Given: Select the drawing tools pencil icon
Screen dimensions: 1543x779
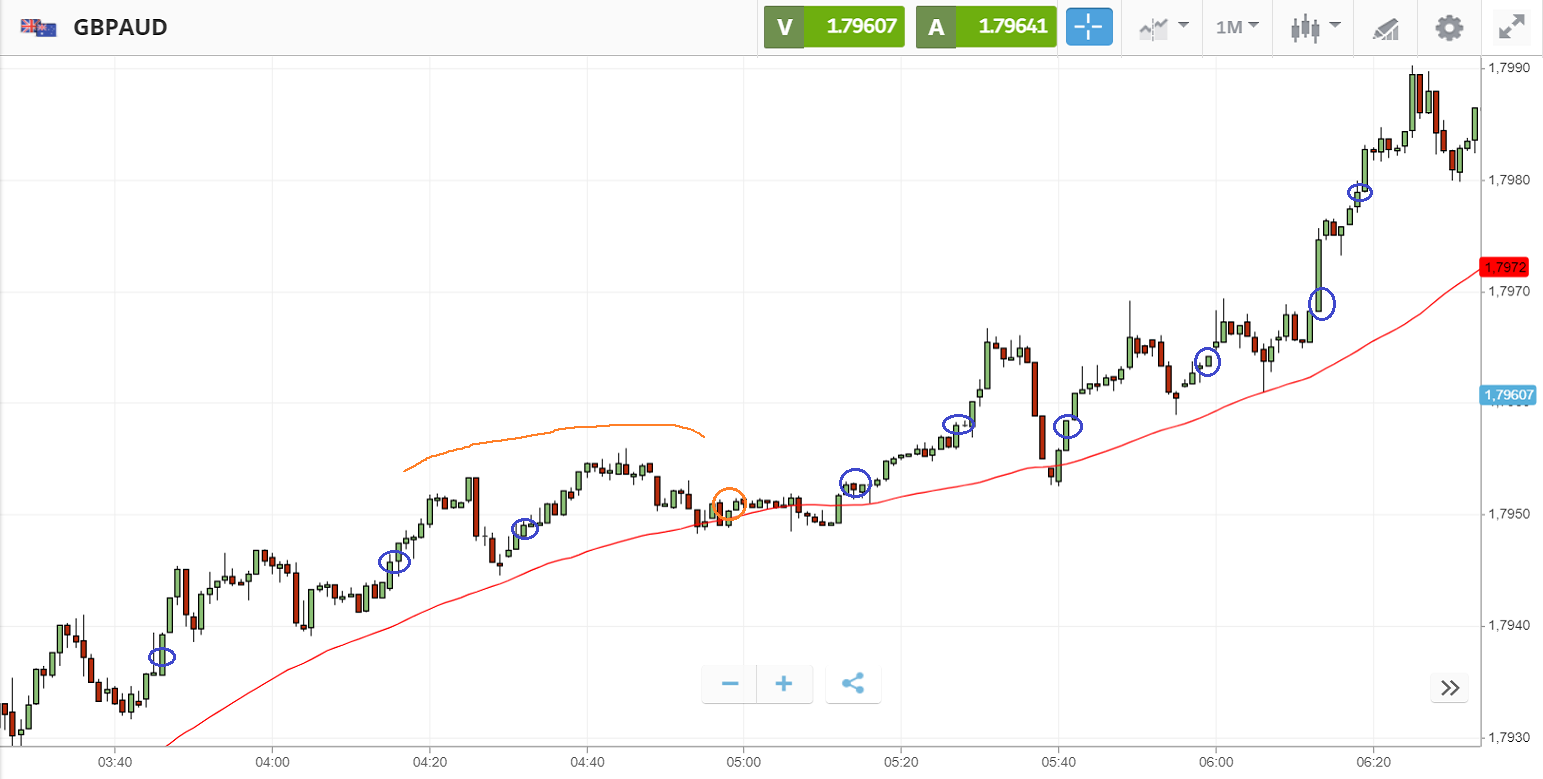Looking at the screenshot, I should point(1384,27).
